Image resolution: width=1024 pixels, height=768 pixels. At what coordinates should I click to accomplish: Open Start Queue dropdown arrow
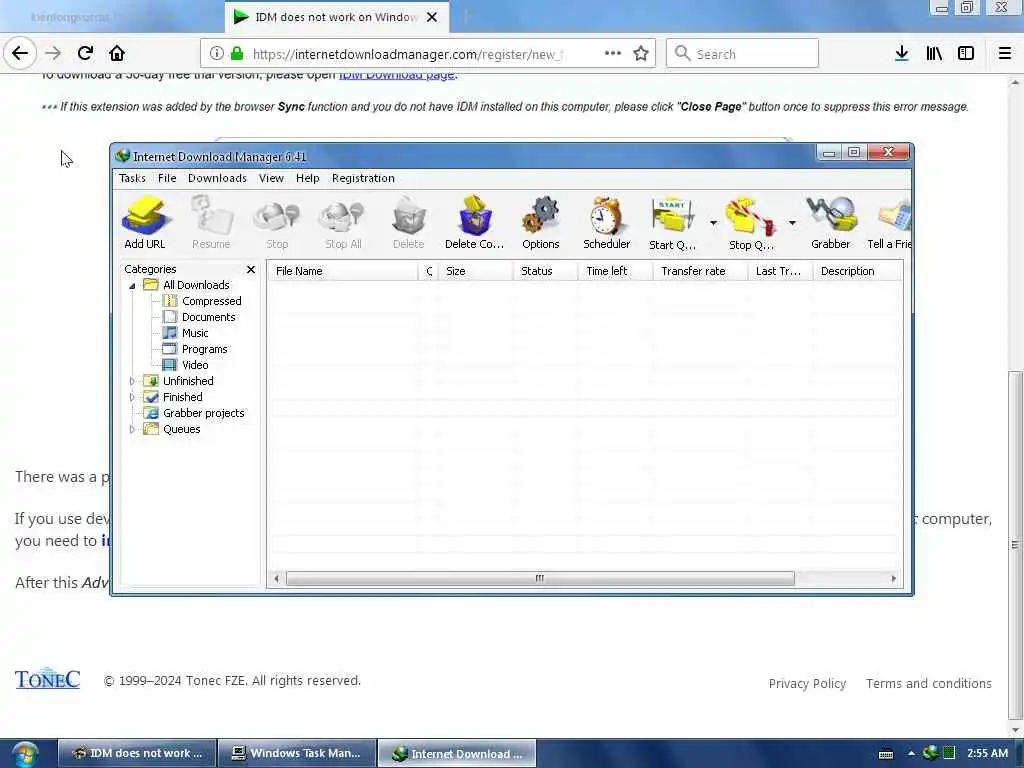point(713,223)
